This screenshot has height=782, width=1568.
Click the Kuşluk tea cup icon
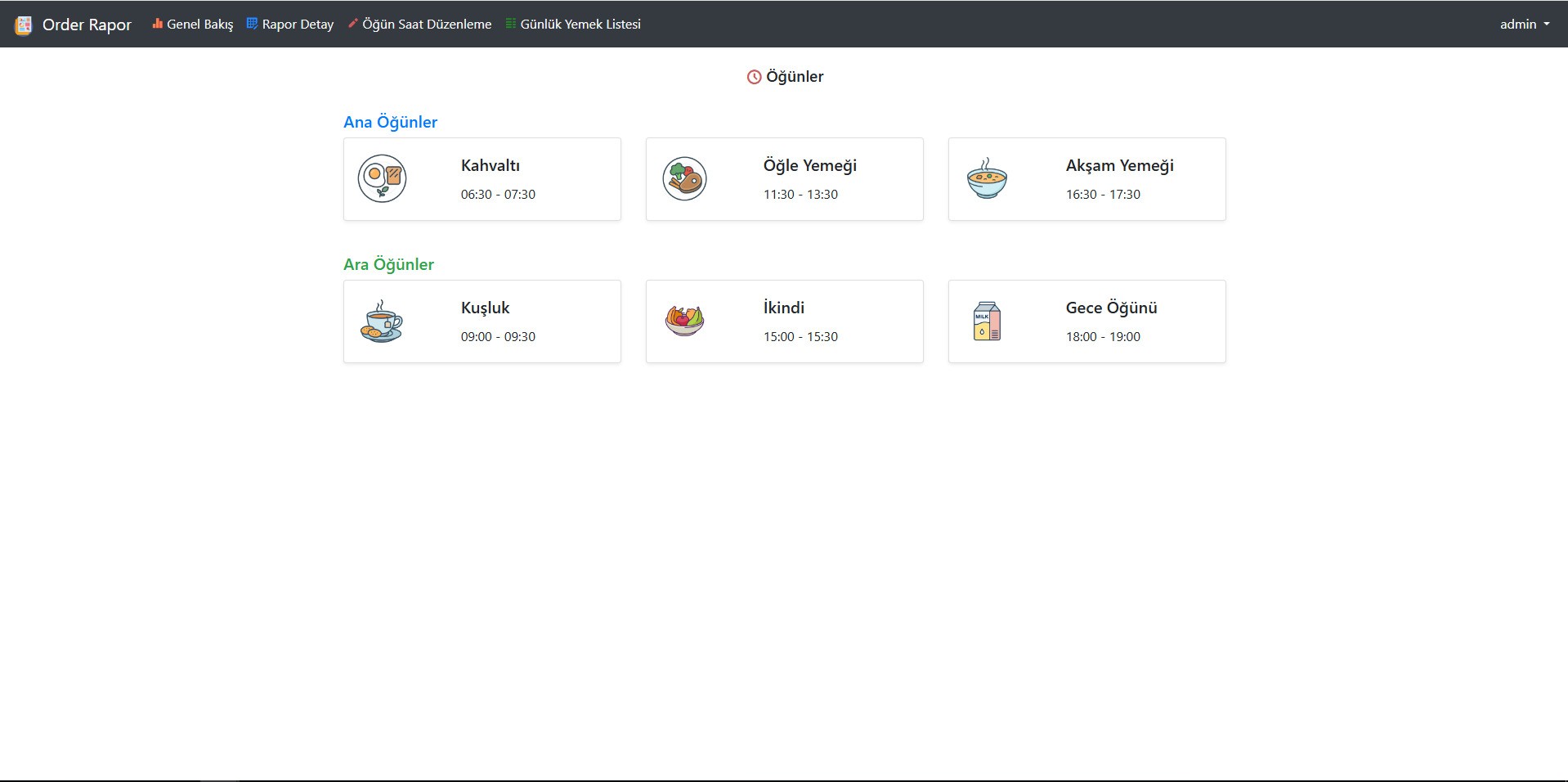click(382, 321)
